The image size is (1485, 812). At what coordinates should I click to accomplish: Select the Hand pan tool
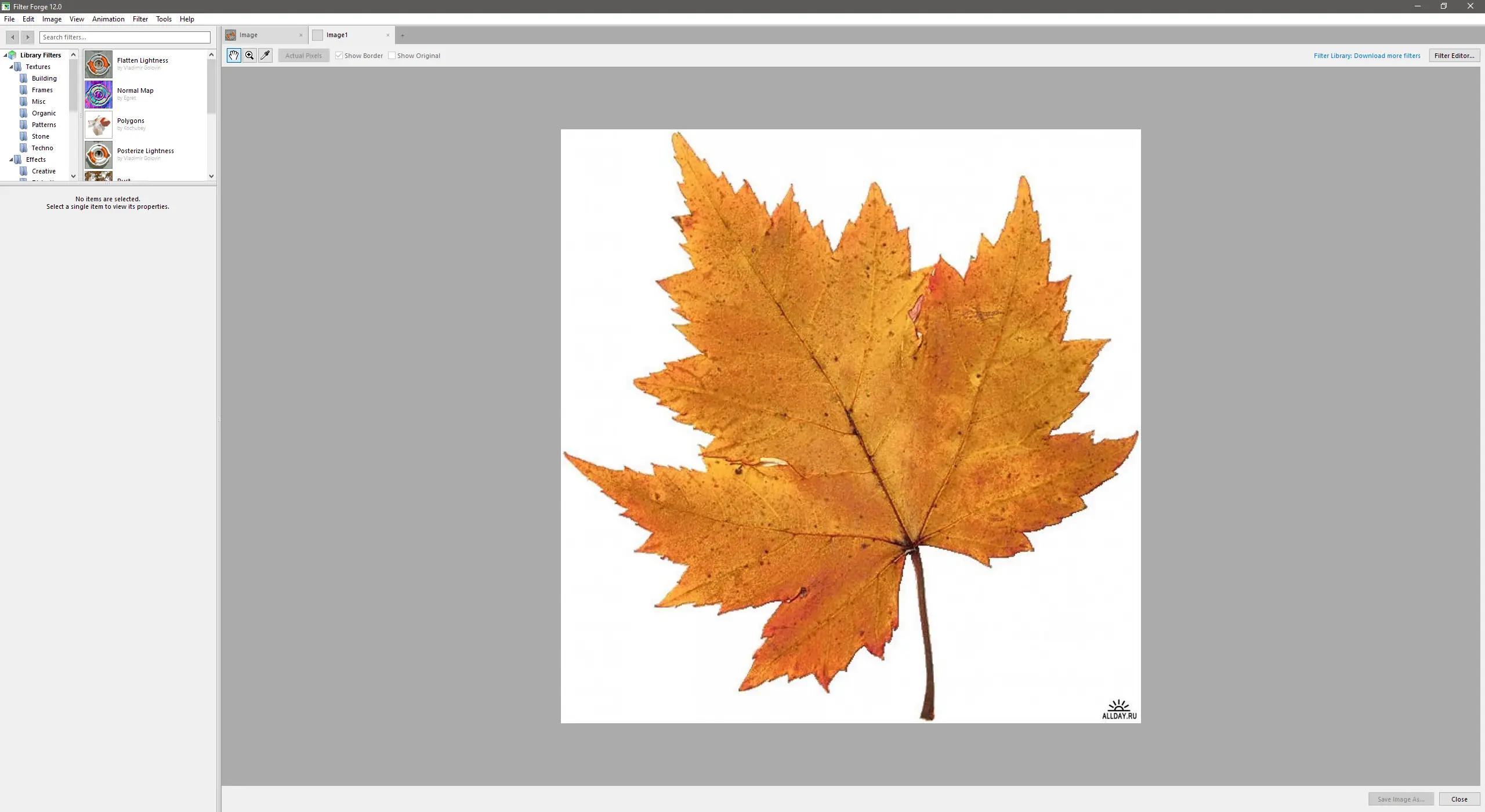(x=234, y=56)
